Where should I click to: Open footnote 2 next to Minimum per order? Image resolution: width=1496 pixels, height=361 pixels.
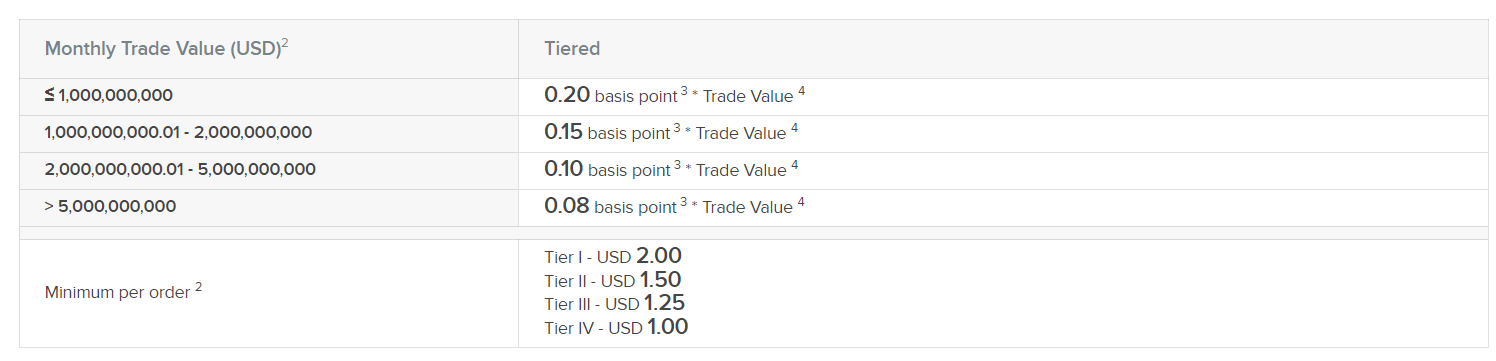point(198,287)
